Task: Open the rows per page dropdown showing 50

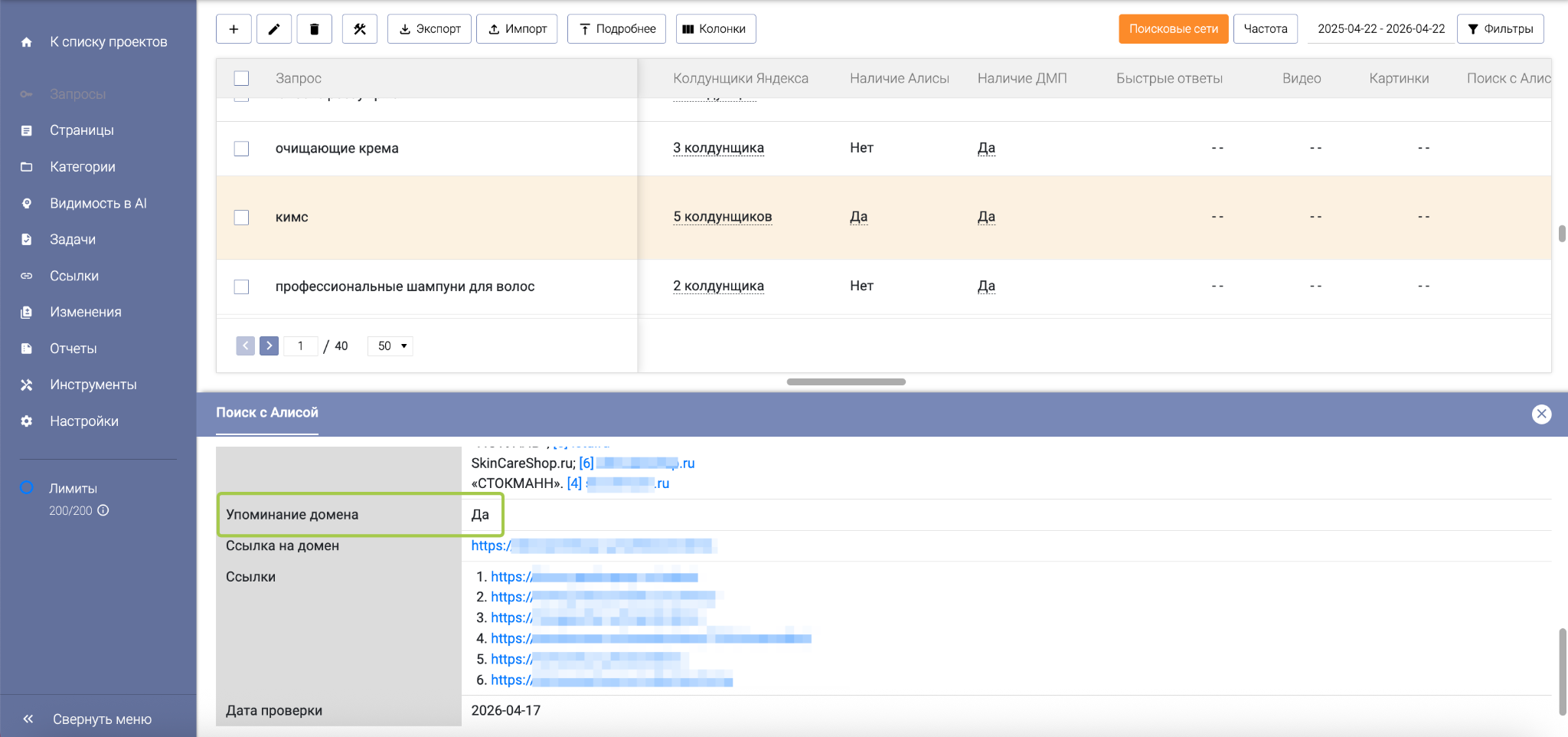Action: point(390,346)
